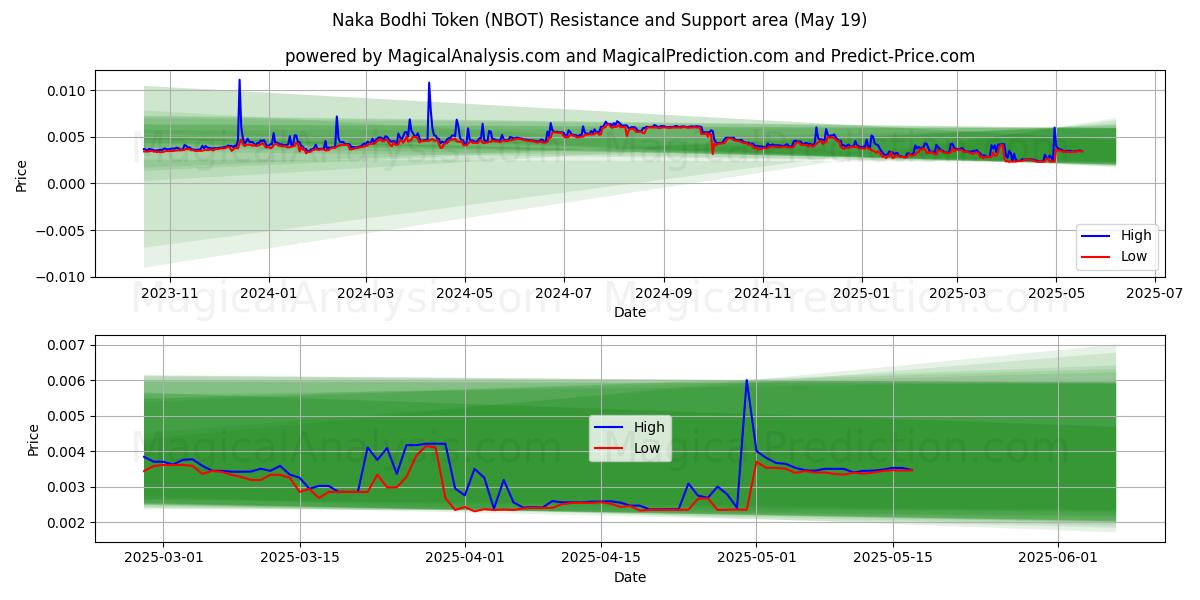Click the '2024-07' tick label
Screen dimensions: 1200x600
[x=564, y=293]
